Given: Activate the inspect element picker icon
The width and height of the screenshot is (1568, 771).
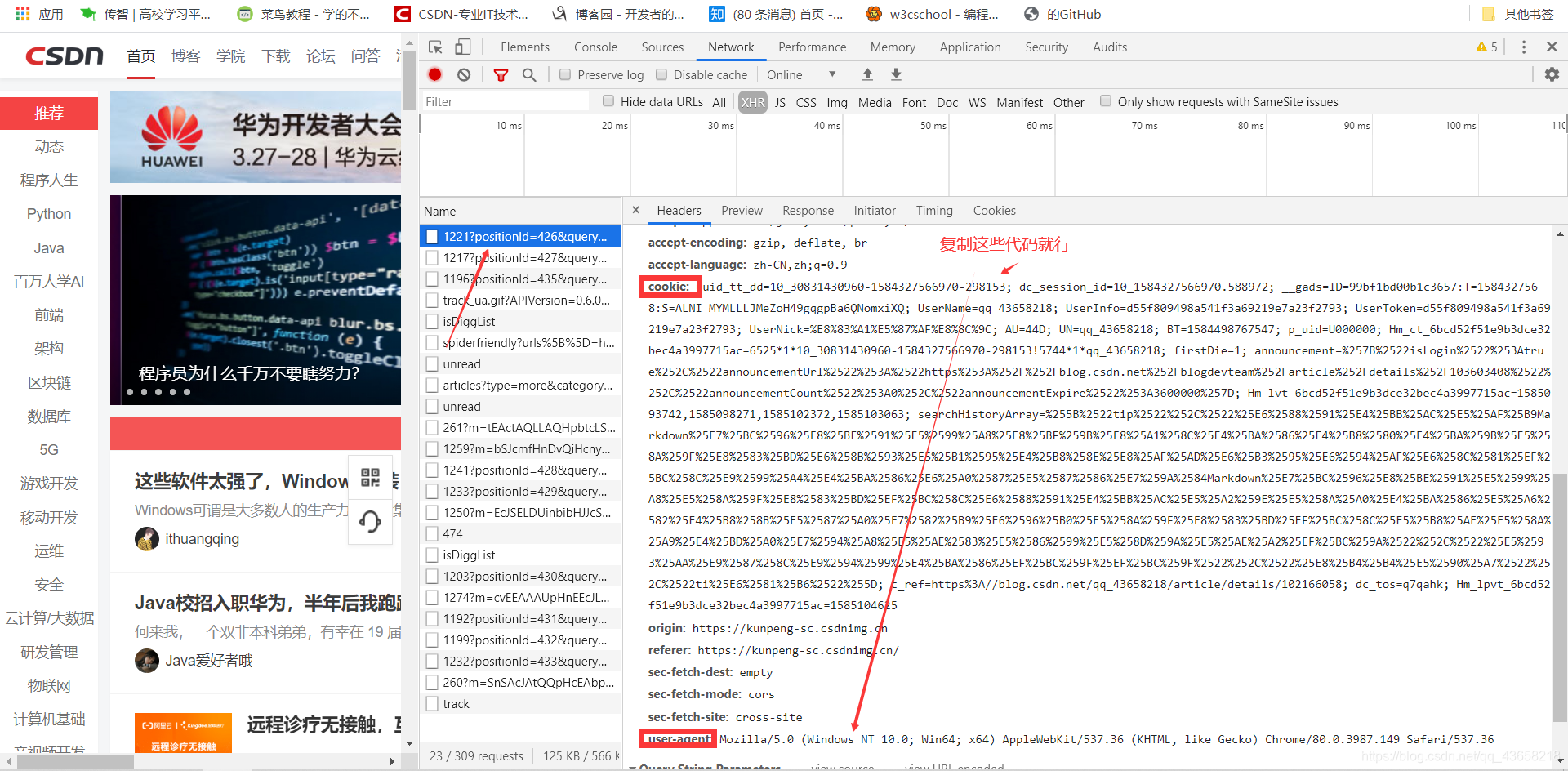Looking at the screenshot, I should coord(435,47).
